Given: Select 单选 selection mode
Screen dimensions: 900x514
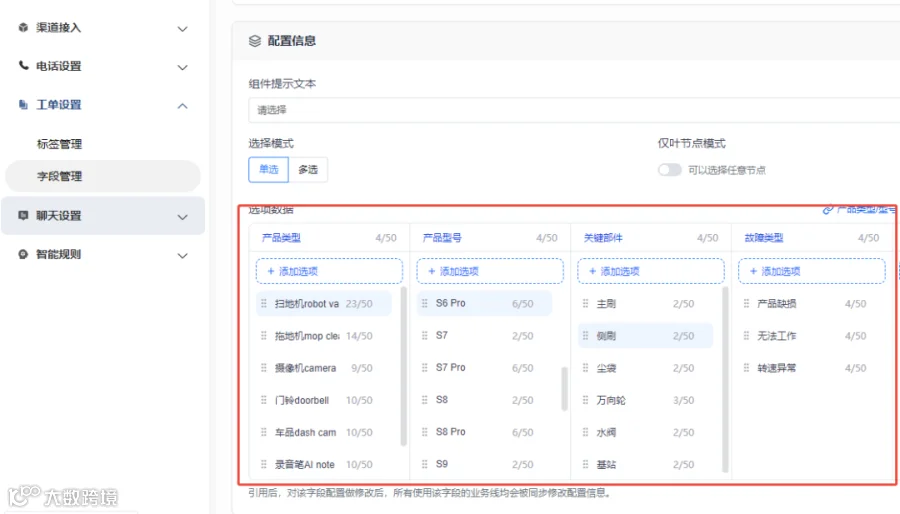Looking at the screenshot, I should (x=269, y=170).
